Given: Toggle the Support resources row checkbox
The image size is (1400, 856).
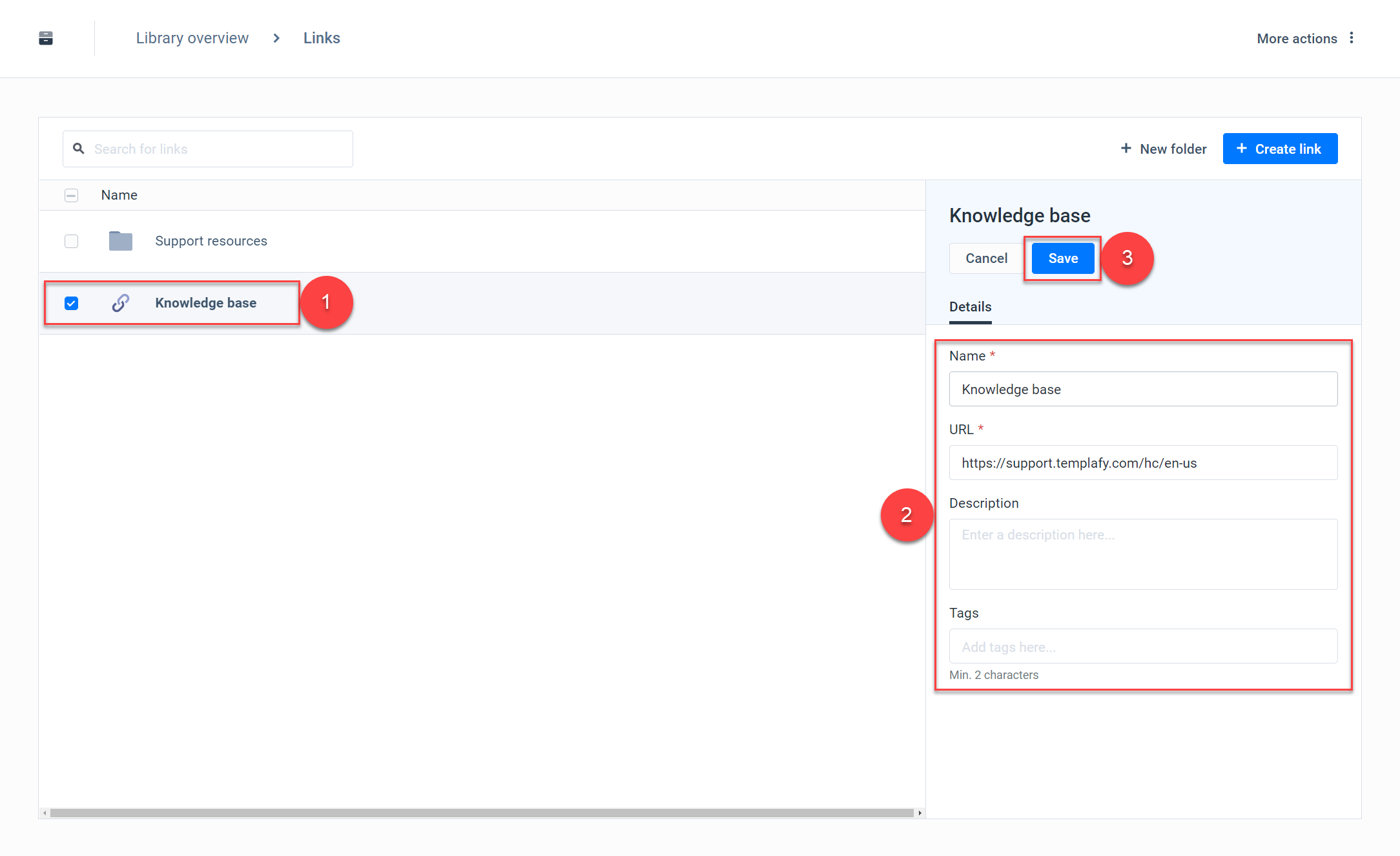Looking at the screenshot, I should click(x=72, y=241).
